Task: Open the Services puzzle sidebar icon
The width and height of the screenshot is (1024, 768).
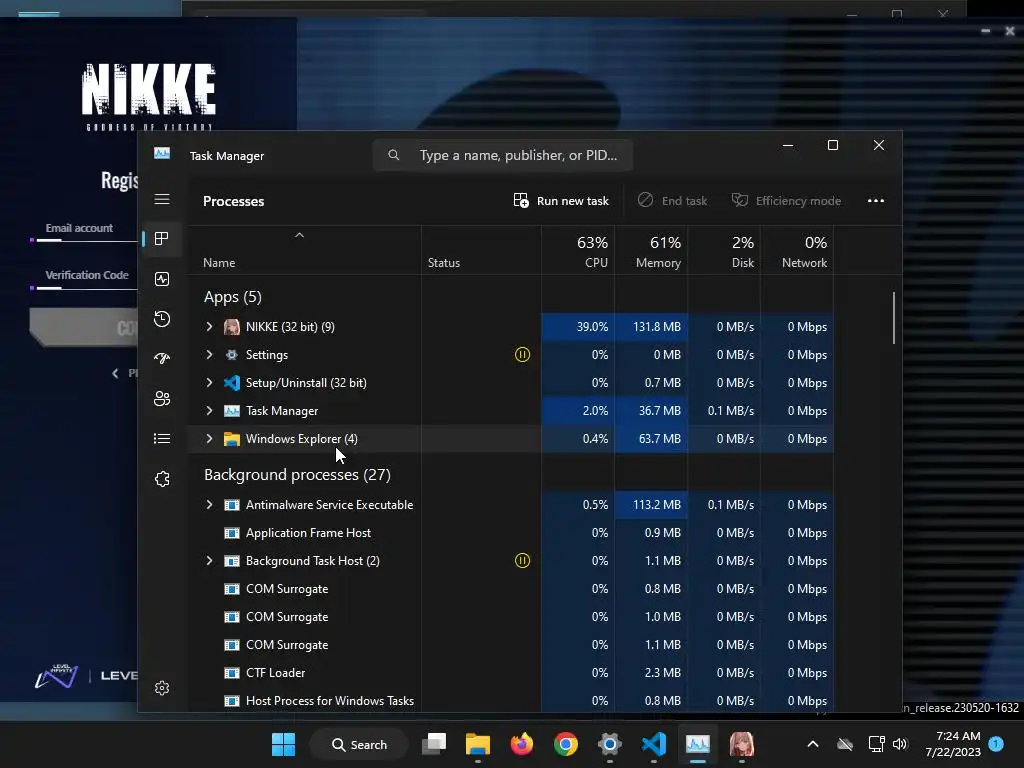Action: point(162,479)
